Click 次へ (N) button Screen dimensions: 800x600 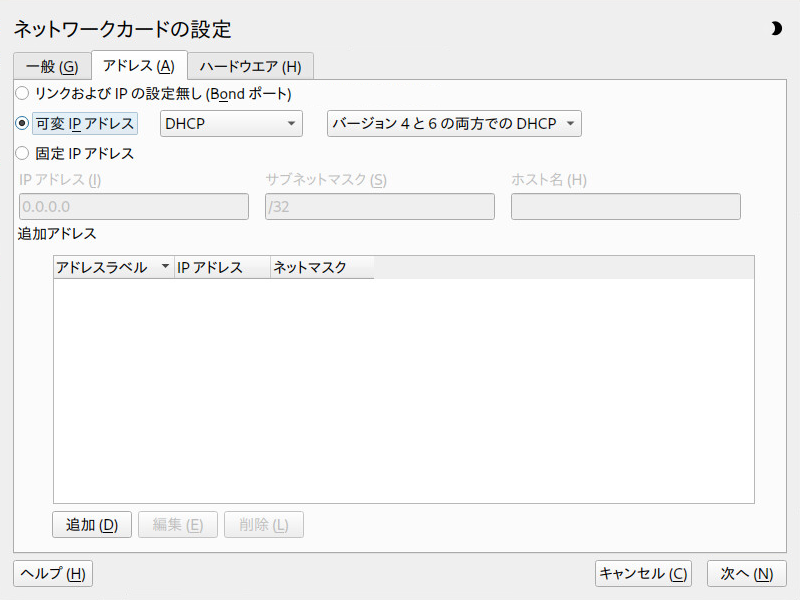coord(746,573)
